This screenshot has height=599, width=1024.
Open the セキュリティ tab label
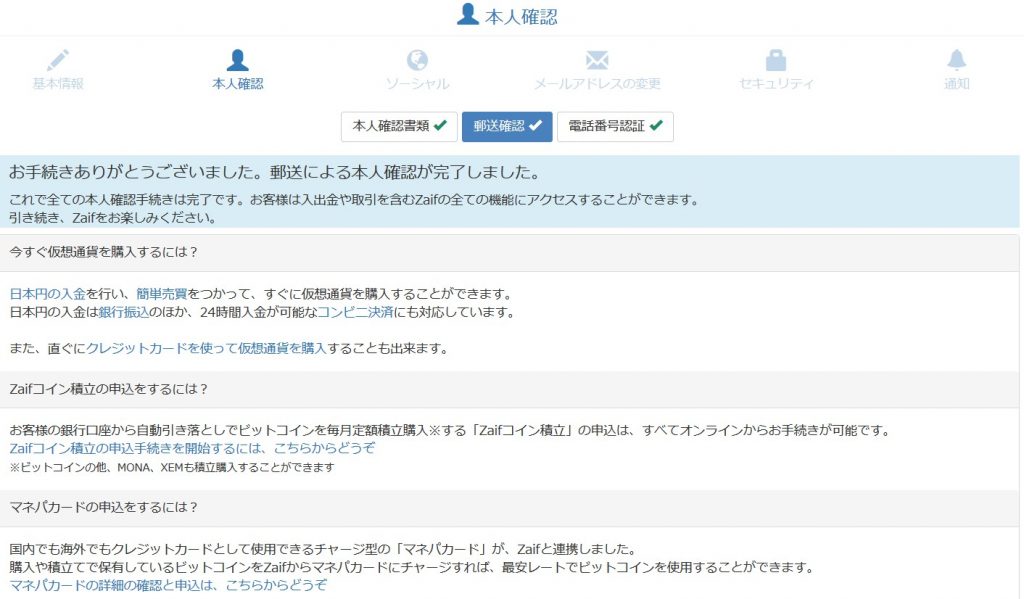coord(776,84)
